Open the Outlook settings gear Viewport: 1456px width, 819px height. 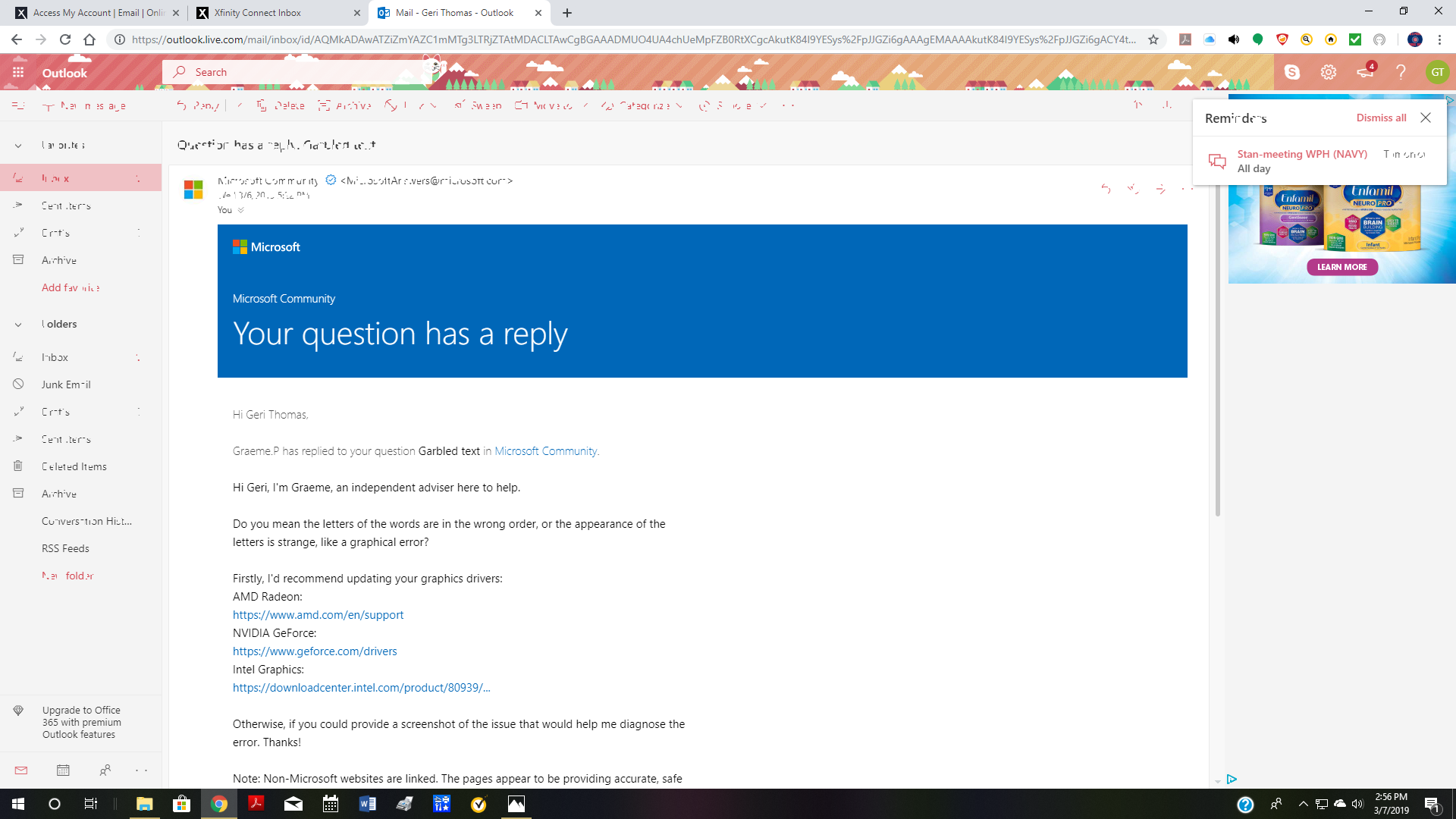pyautogui.click(x=1328, y=72)
